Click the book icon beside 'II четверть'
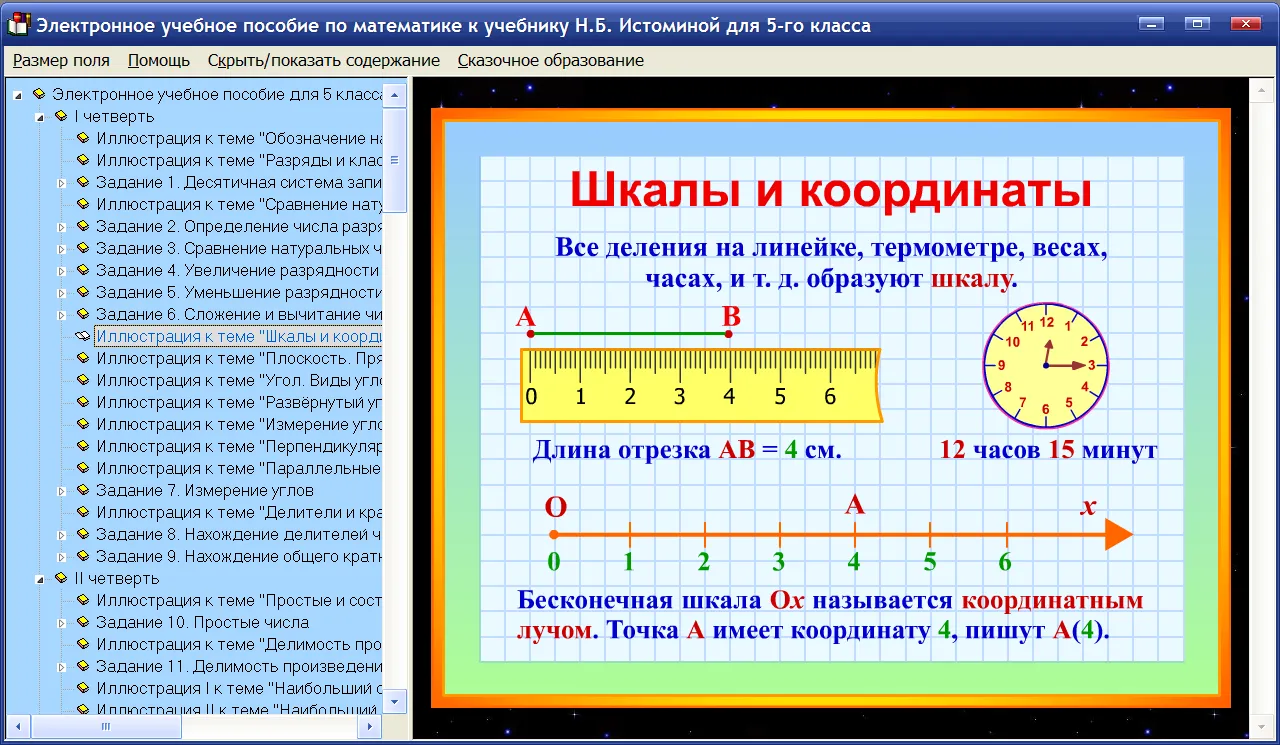 tap(61, 578)
